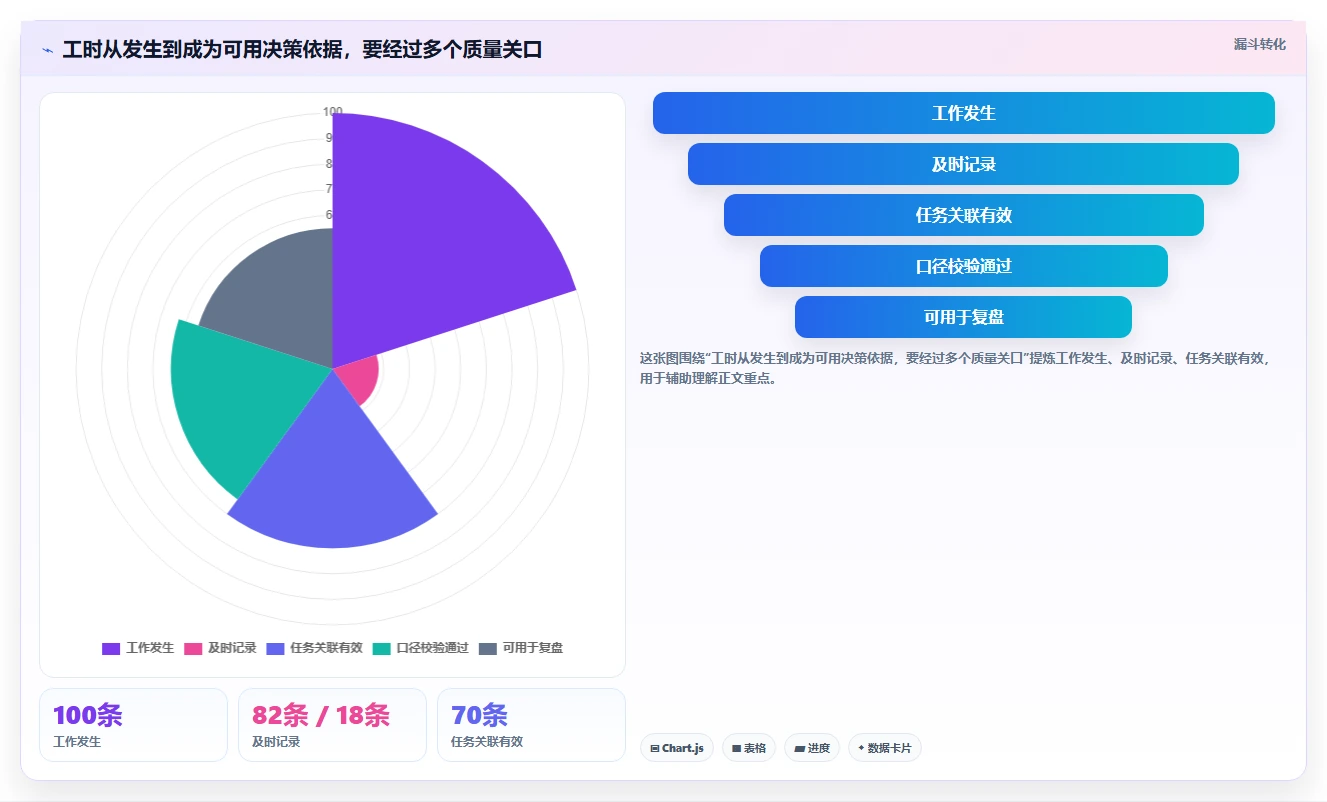Toggle 及时记录 legend pink swatch

(x=193, y=648)
